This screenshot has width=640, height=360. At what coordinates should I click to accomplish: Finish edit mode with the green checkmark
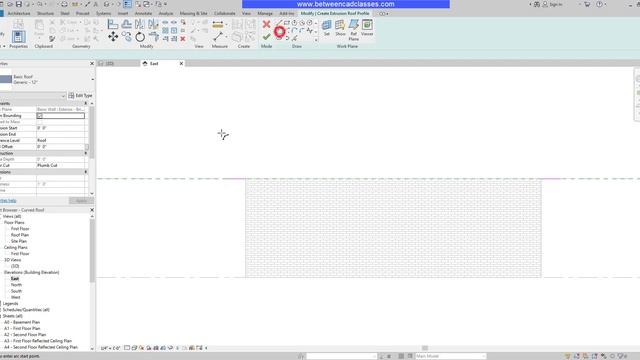pyautogui.click(x=266, y=37)
